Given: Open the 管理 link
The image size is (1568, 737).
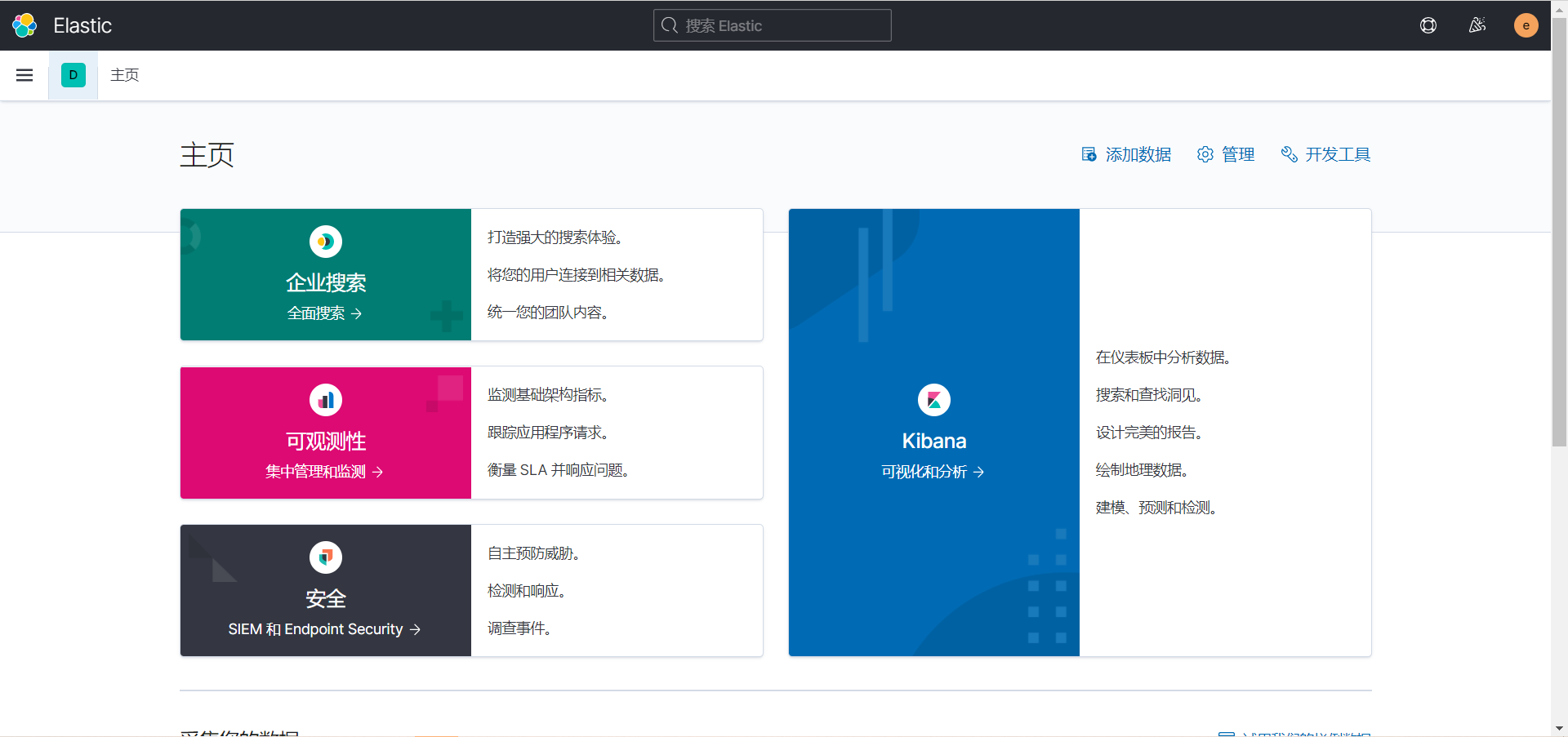Looking at the screenshot, I should [x=1238, y=154].
